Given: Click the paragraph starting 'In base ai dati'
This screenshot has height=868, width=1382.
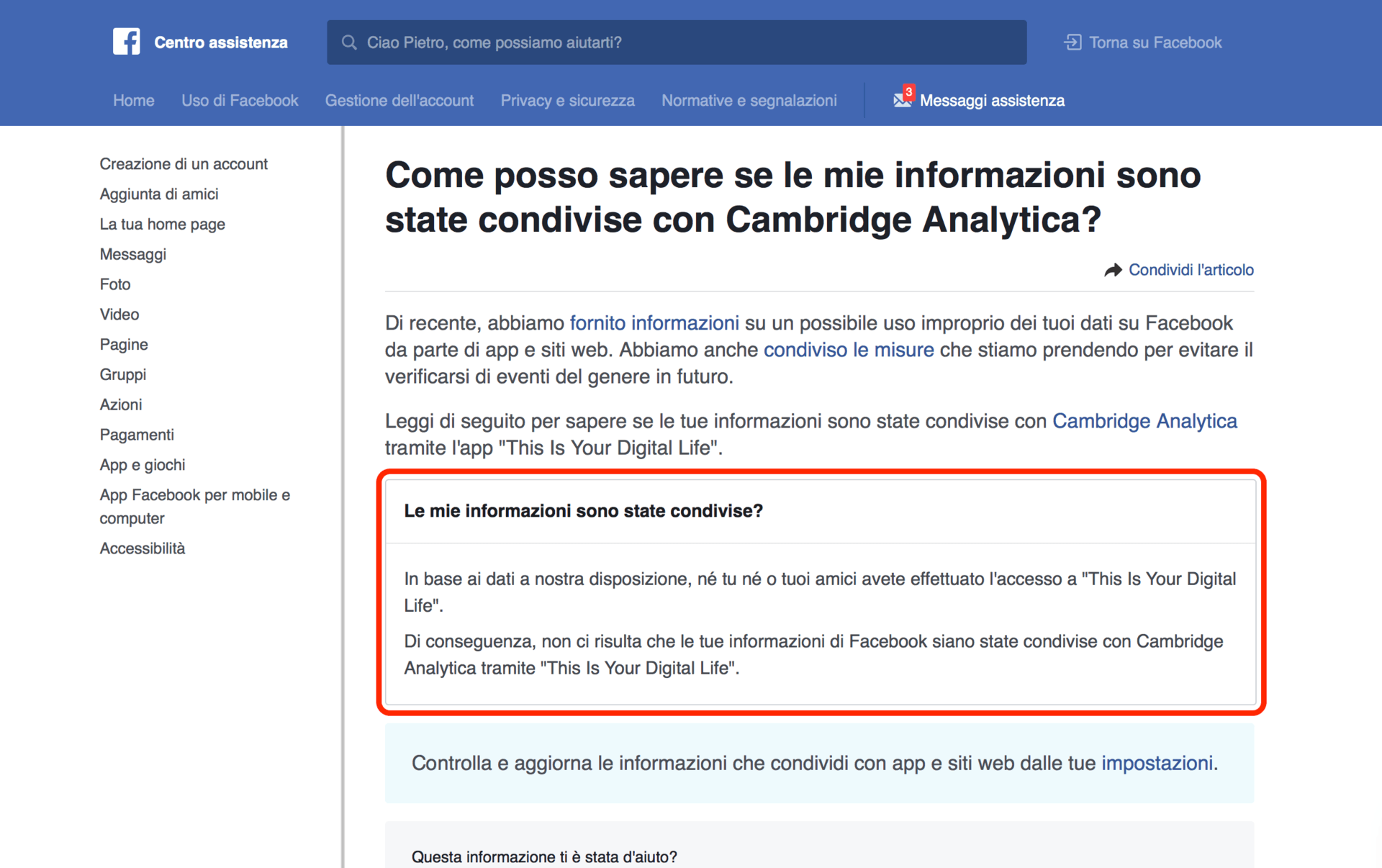Looking at the screenshot, I should pos(820,592).
